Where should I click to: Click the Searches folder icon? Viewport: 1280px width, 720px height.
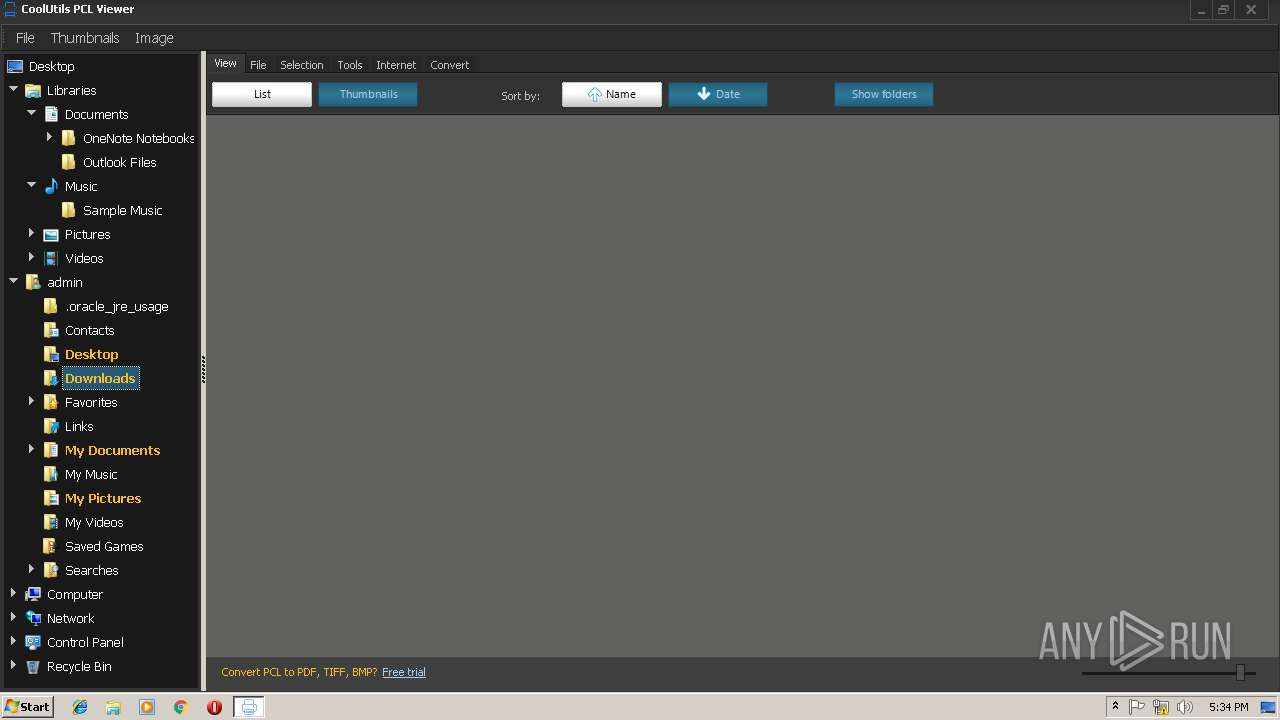pos(51,570)
